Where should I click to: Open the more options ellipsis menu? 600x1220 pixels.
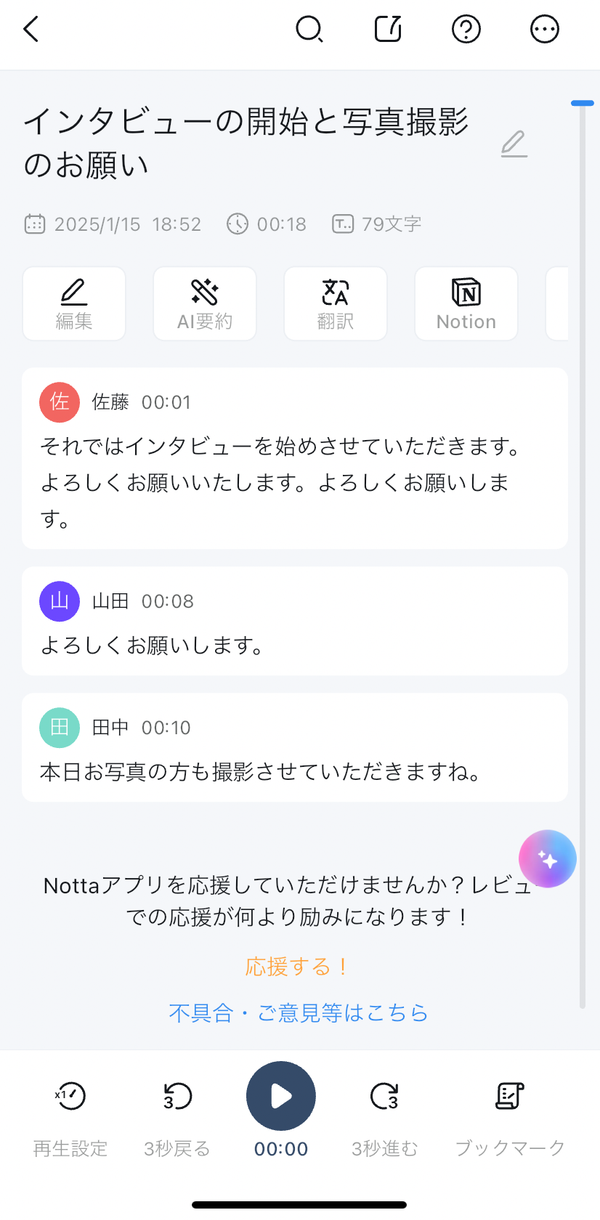click(544, 30)
